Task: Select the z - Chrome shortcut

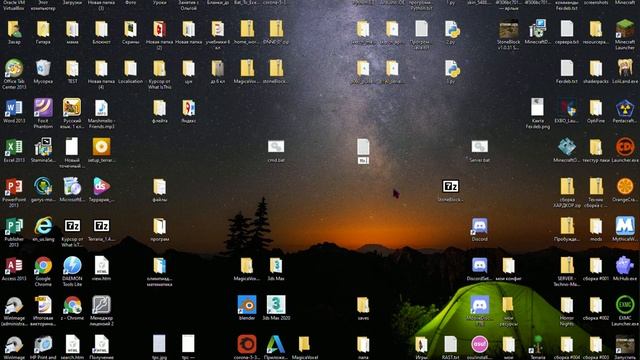Action: point(72,305)
